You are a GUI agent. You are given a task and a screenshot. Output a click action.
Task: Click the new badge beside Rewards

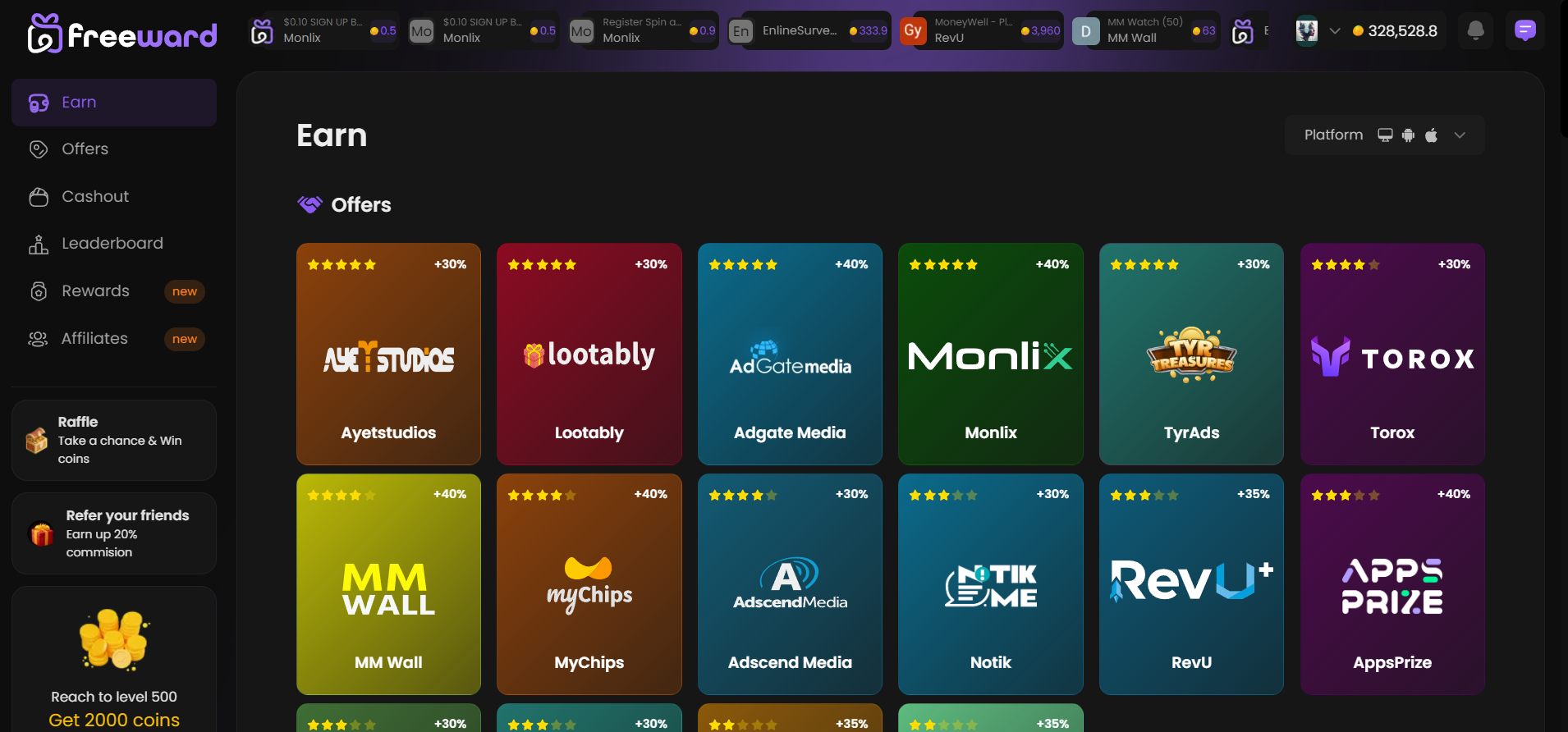click(x=185, y=291)
